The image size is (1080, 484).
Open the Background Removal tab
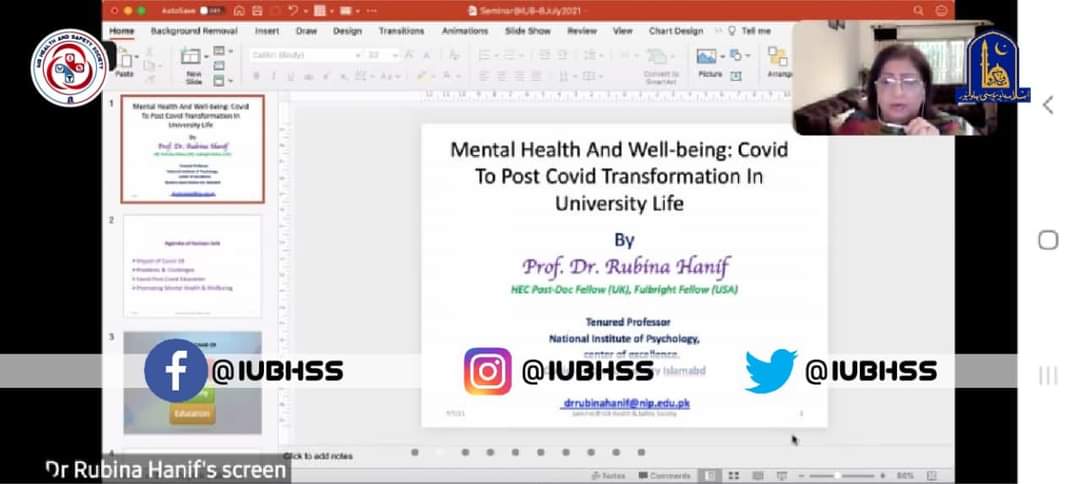[x=194, y=31]
